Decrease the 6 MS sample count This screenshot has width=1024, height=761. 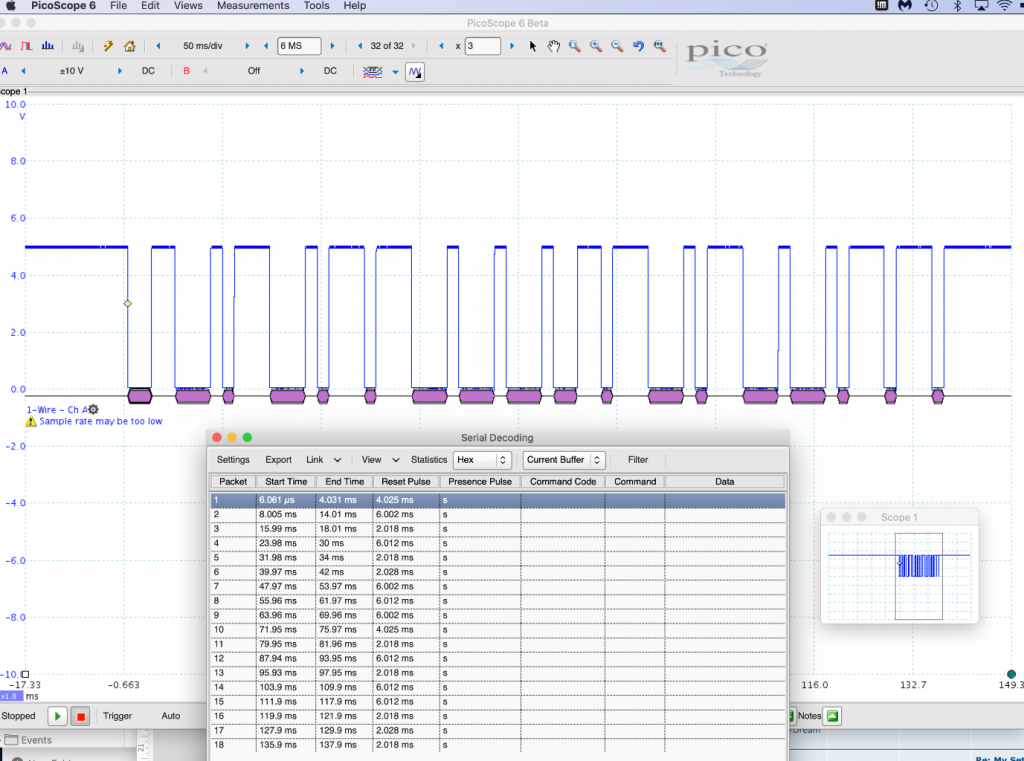266,46
